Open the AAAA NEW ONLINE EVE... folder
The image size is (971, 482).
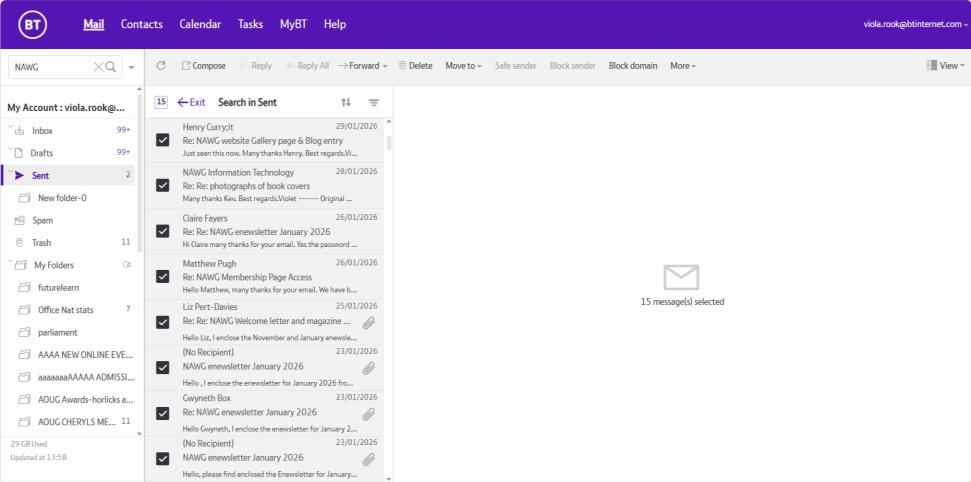(x=85, y=354)
